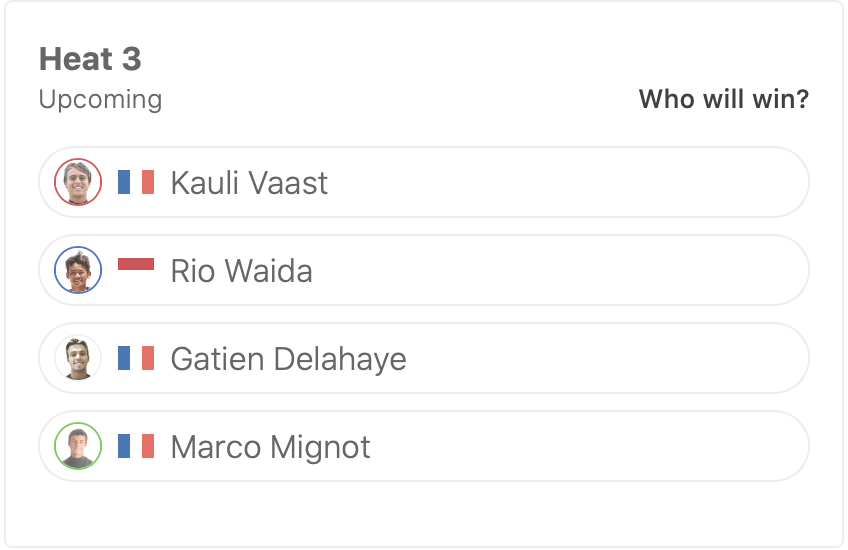Viewport: 848px width, 550px height.
Task: Click the 'Who will win?' label
Action: 723,99
